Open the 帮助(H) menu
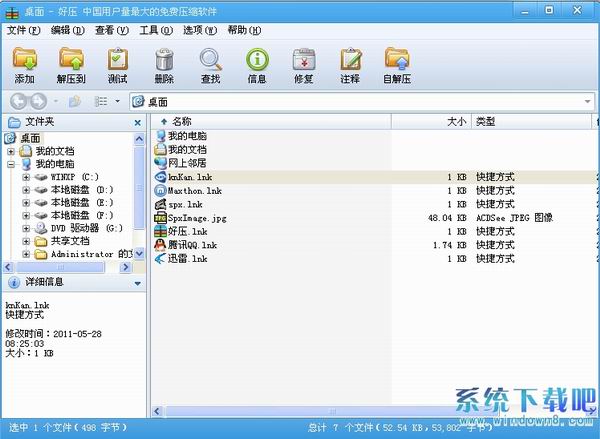 pos(244,30)
